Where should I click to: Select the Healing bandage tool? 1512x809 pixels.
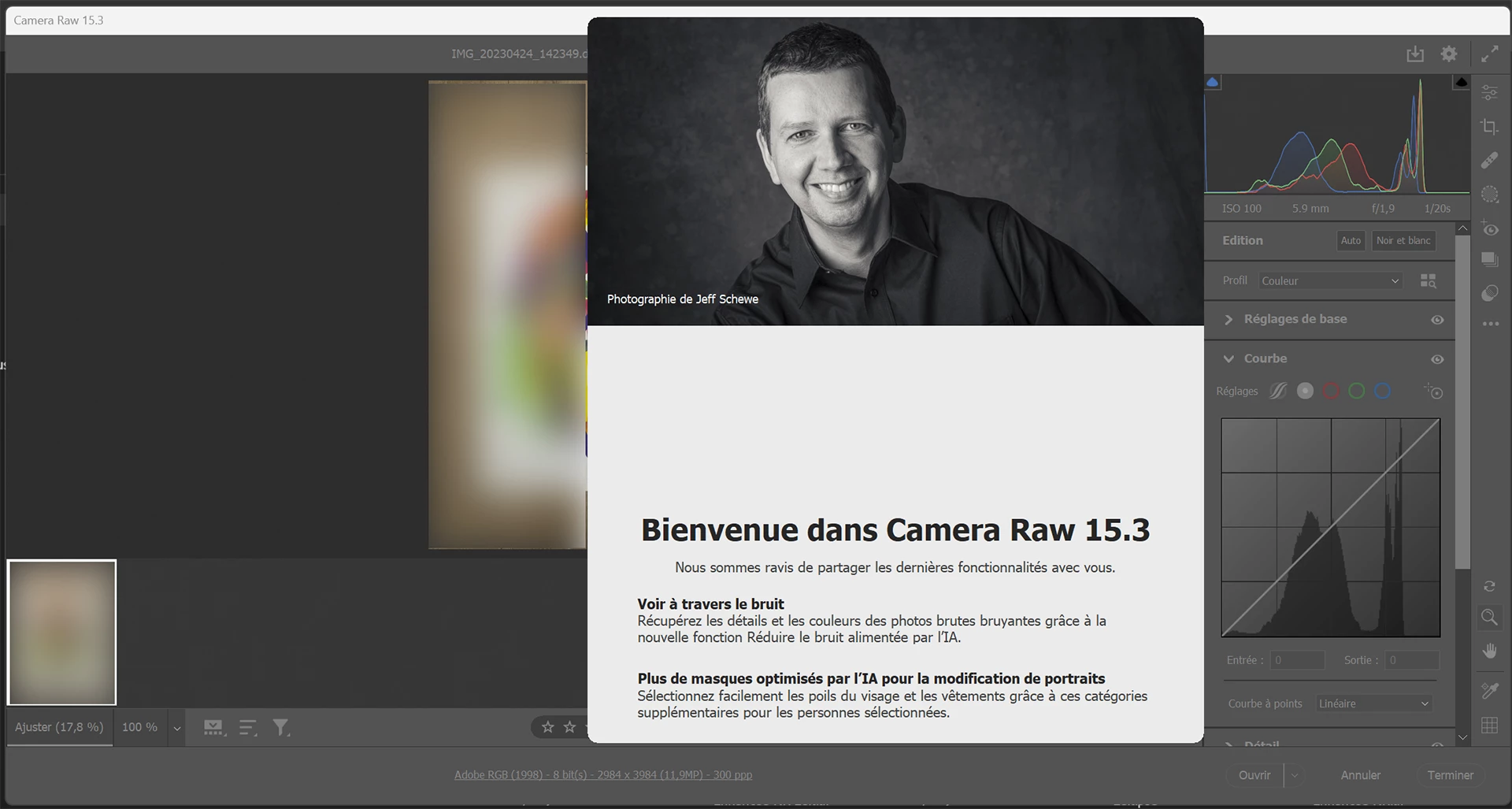(1489, 160)
